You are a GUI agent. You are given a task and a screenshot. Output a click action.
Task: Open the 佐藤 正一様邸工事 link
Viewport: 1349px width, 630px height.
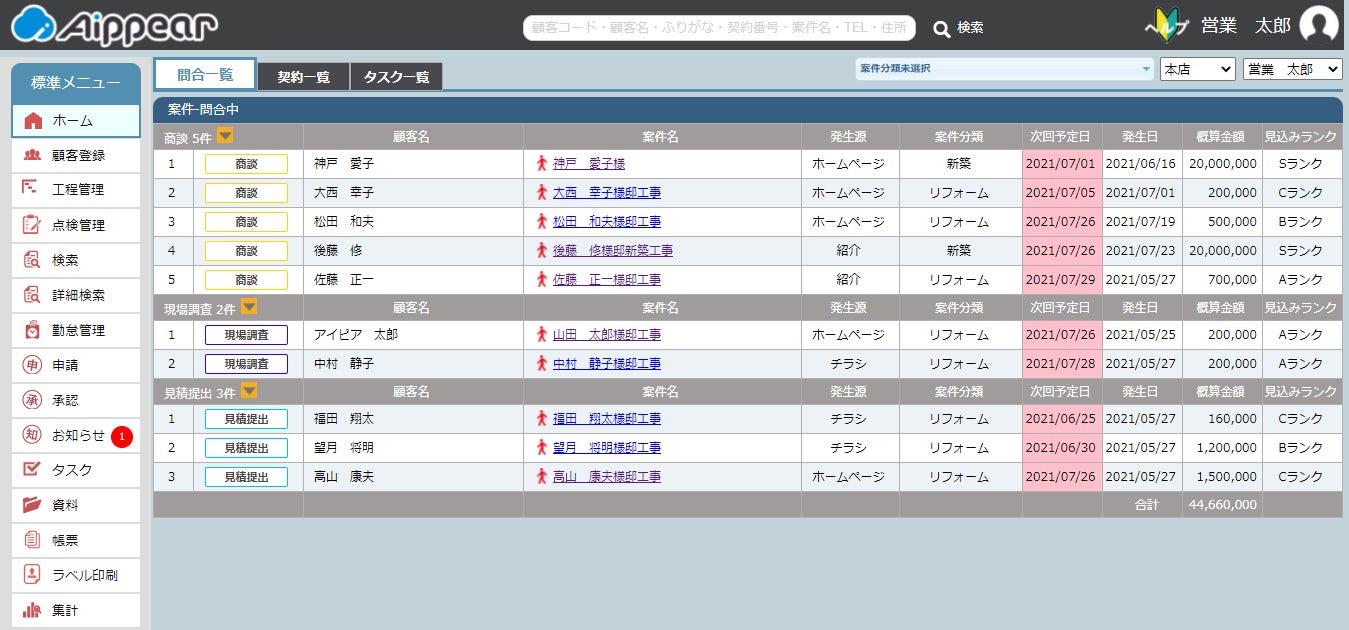coord(607,280)
